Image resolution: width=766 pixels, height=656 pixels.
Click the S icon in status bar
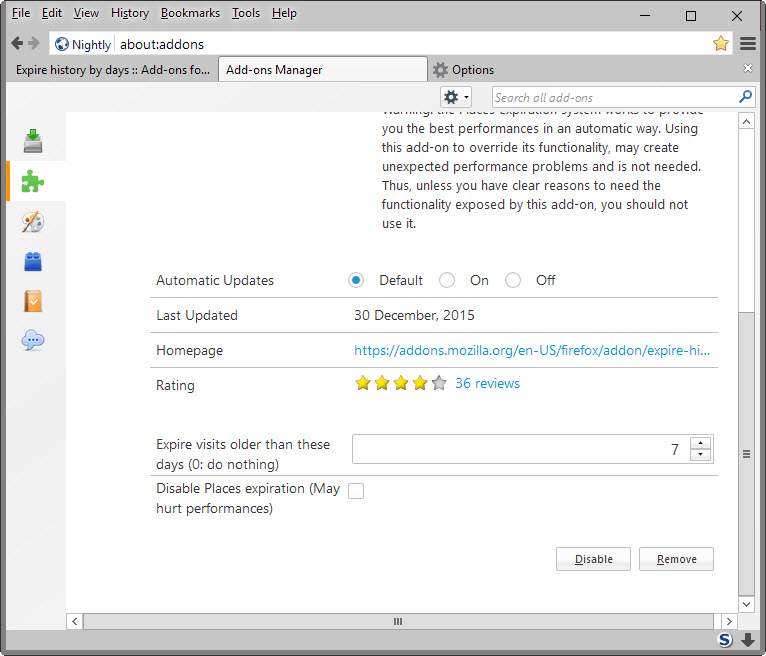tap(725, 639)
